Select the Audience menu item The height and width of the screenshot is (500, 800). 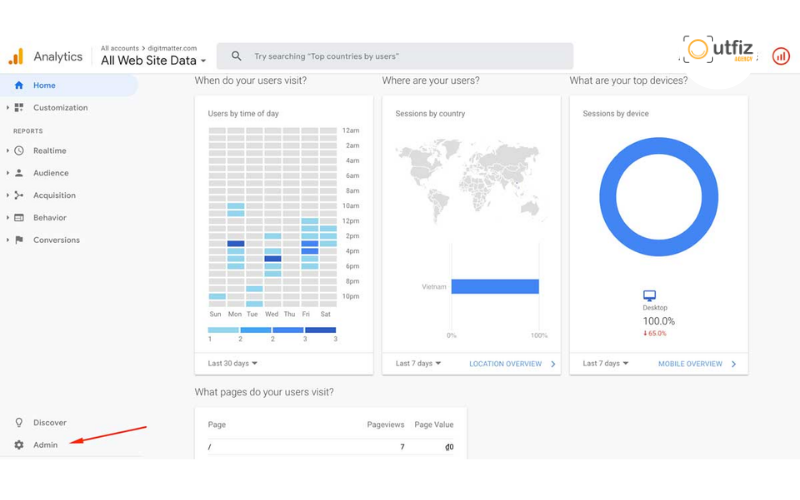coord(50,173)
